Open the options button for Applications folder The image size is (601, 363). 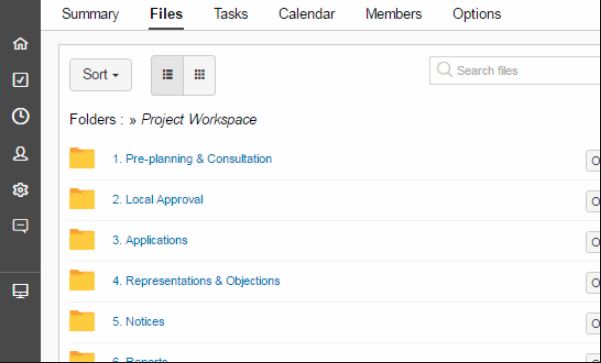pos(593,242)
